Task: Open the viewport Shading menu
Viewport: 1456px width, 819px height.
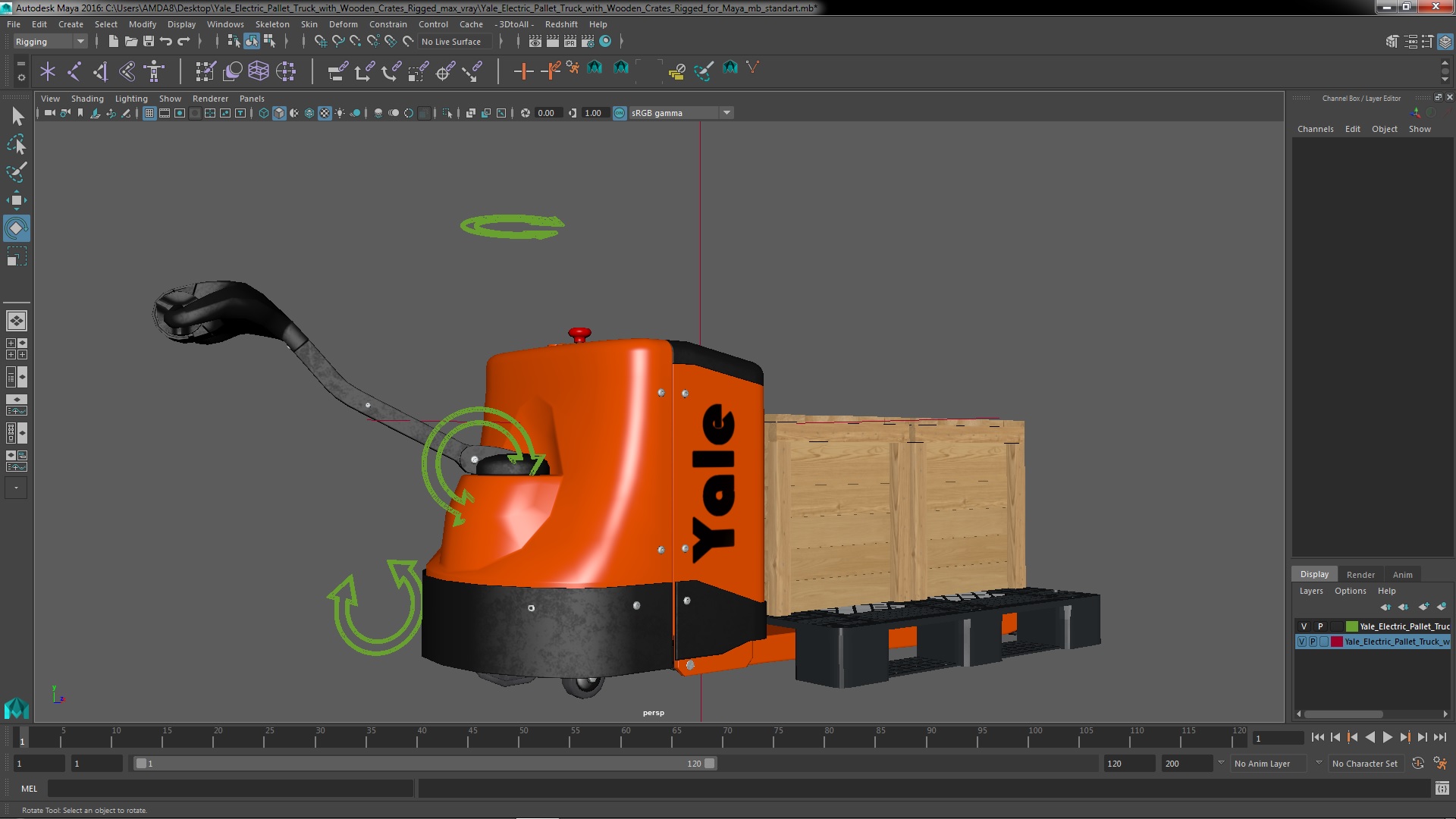Action: click(87, 99)
